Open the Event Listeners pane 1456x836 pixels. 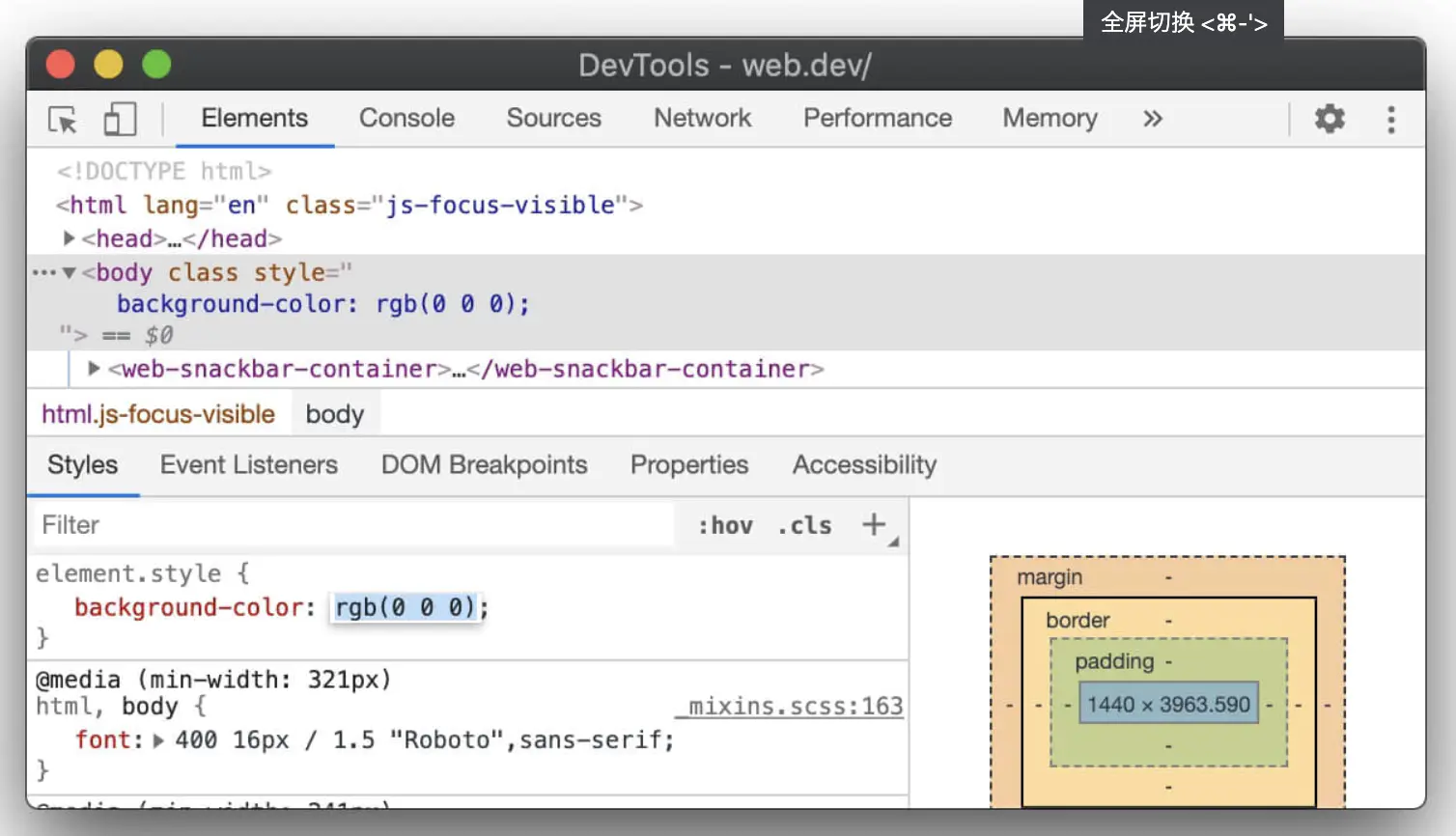pos(248,465)
